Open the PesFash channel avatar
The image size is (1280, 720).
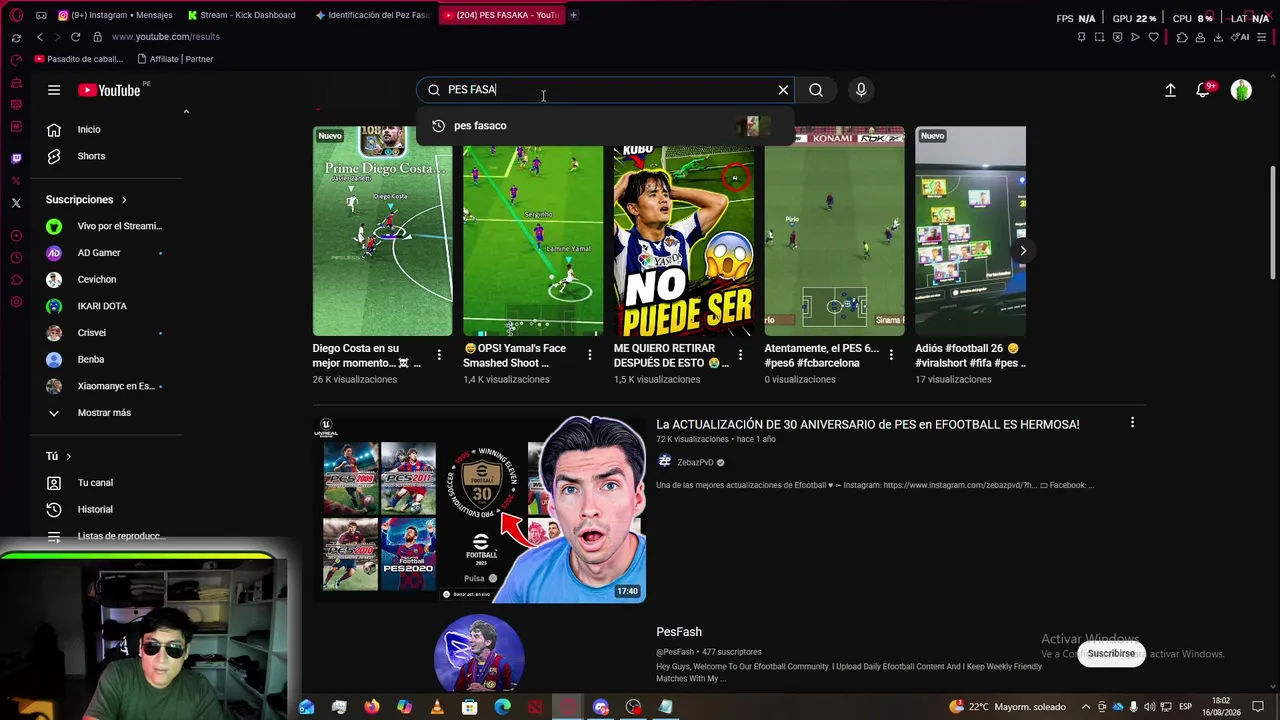479,652
